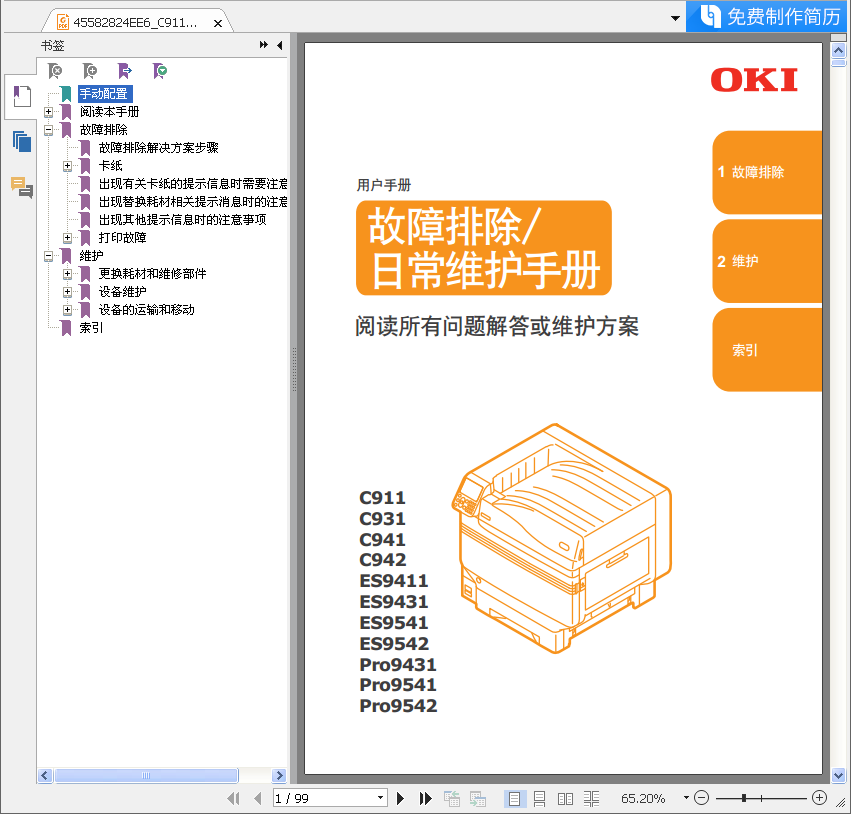Viewport: 851px width, 814px height.
Task: Click the orange 索引 page tab
Action: tap(767, 350)
